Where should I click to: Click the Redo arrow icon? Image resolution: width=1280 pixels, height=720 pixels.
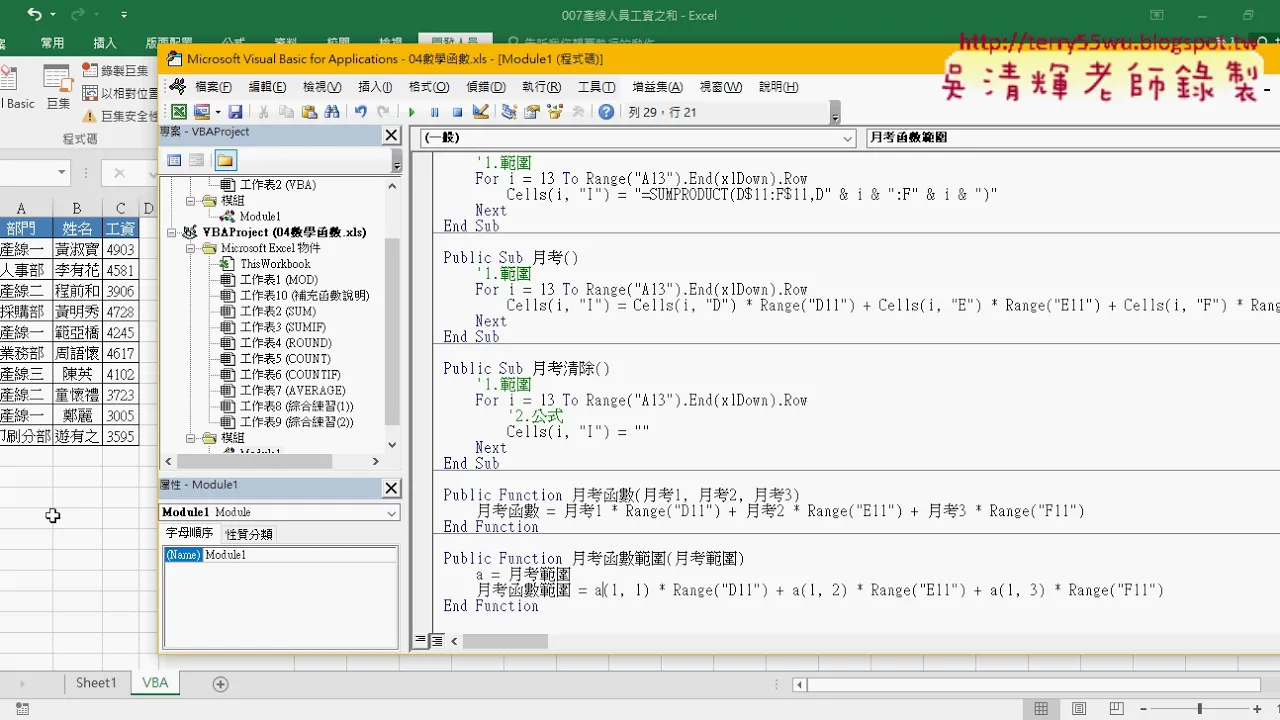(383, 112)
